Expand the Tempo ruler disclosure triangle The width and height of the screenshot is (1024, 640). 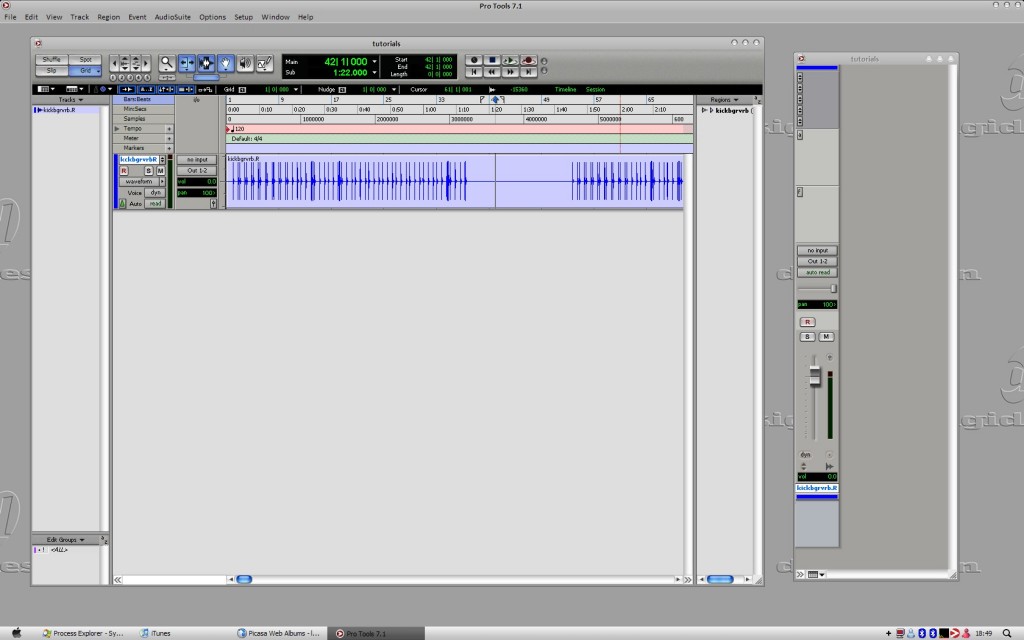click(x=117, y=129)
